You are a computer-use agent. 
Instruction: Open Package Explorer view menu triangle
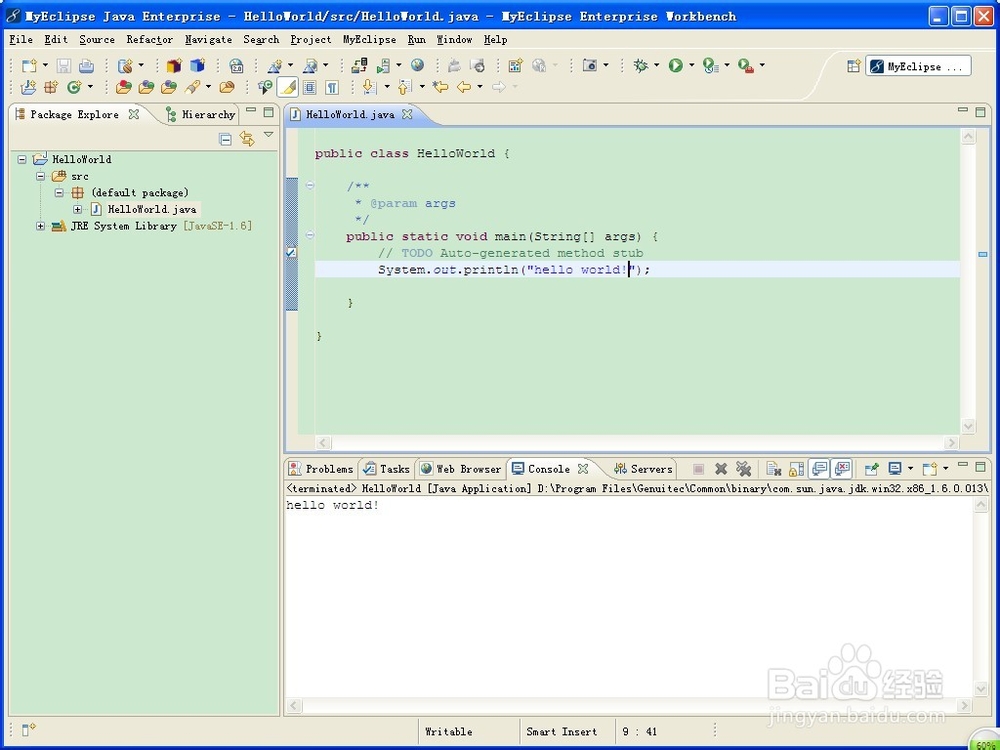point(268,135)
